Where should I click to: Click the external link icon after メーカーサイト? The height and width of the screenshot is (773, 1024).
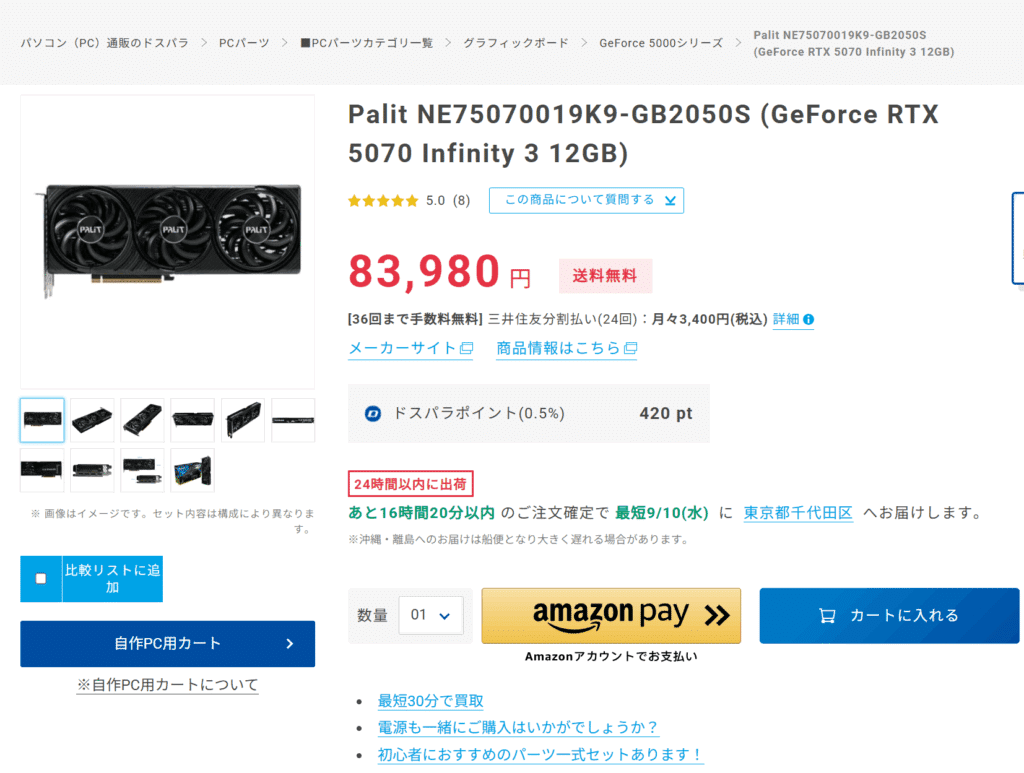click(466, 348)
